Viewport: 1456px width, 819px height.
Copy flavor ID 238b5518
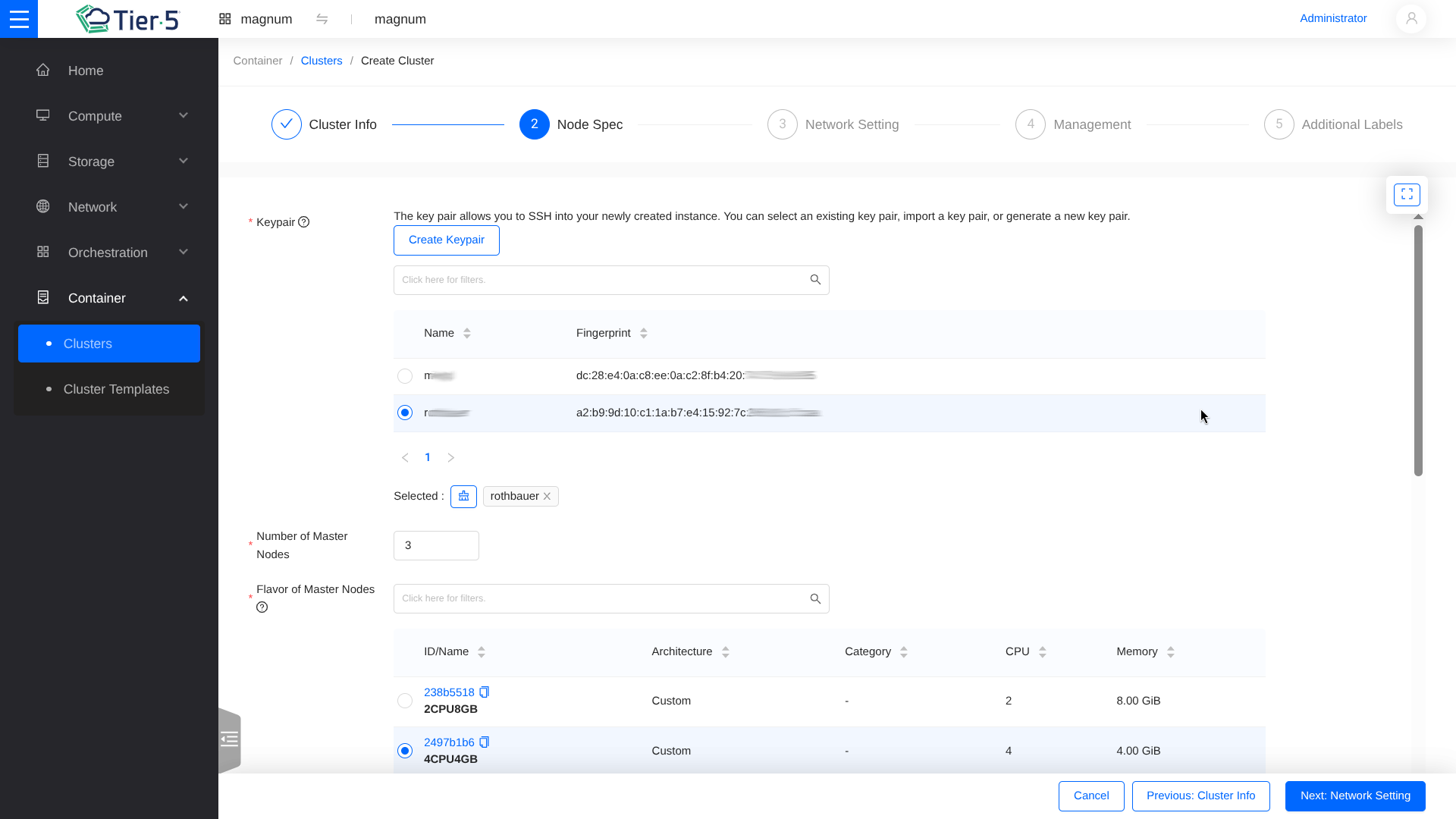(485, 692)
